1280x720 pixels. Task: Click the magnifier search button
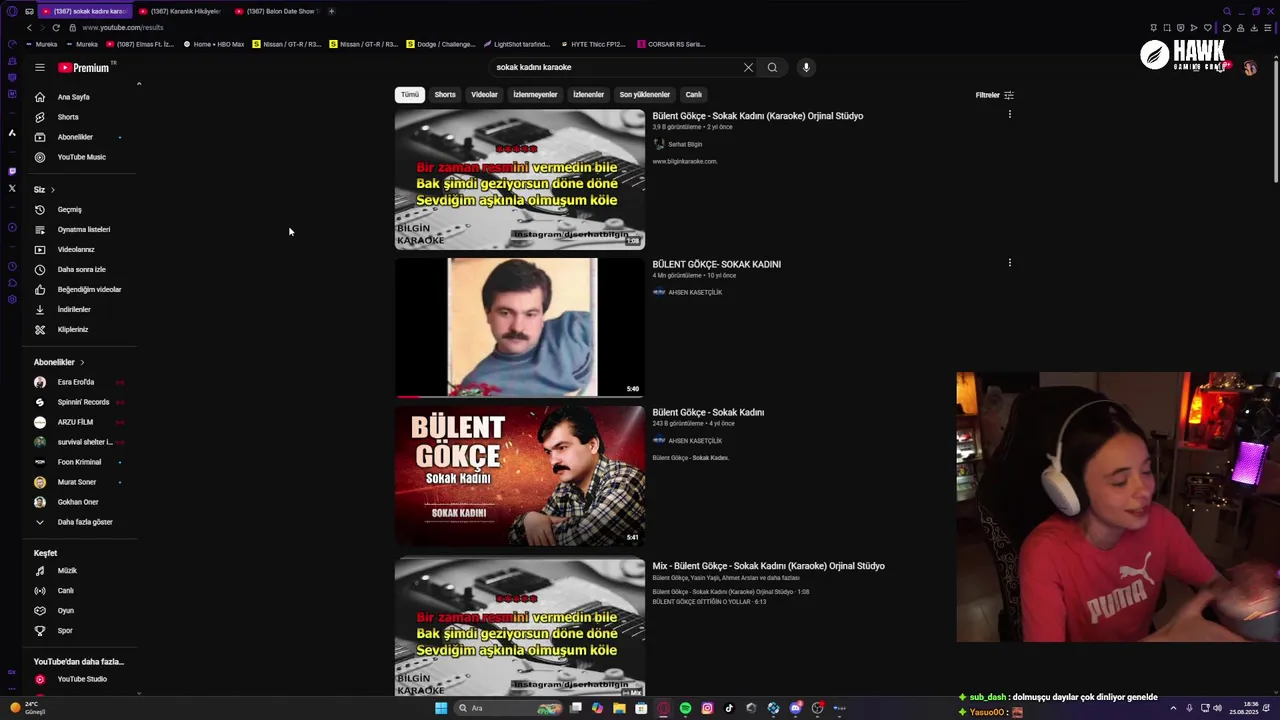[772, 67]
